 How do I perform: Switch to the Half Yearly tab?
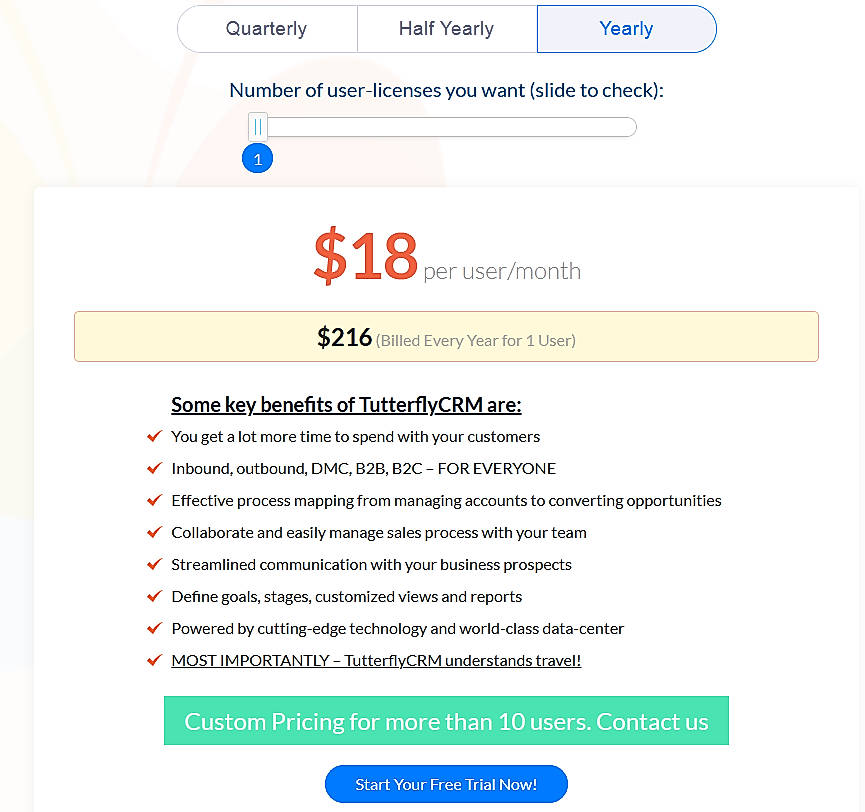point(446,29)
